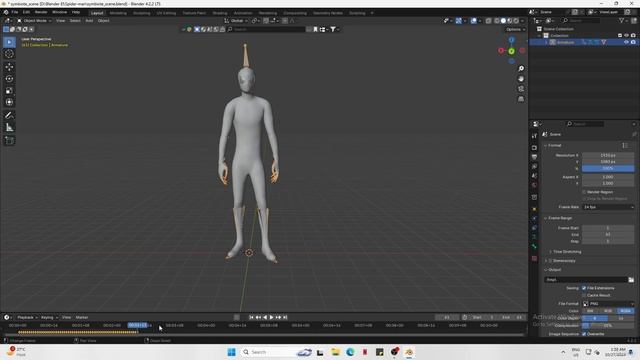
Task: Click the play animation button
Action: 271,317
